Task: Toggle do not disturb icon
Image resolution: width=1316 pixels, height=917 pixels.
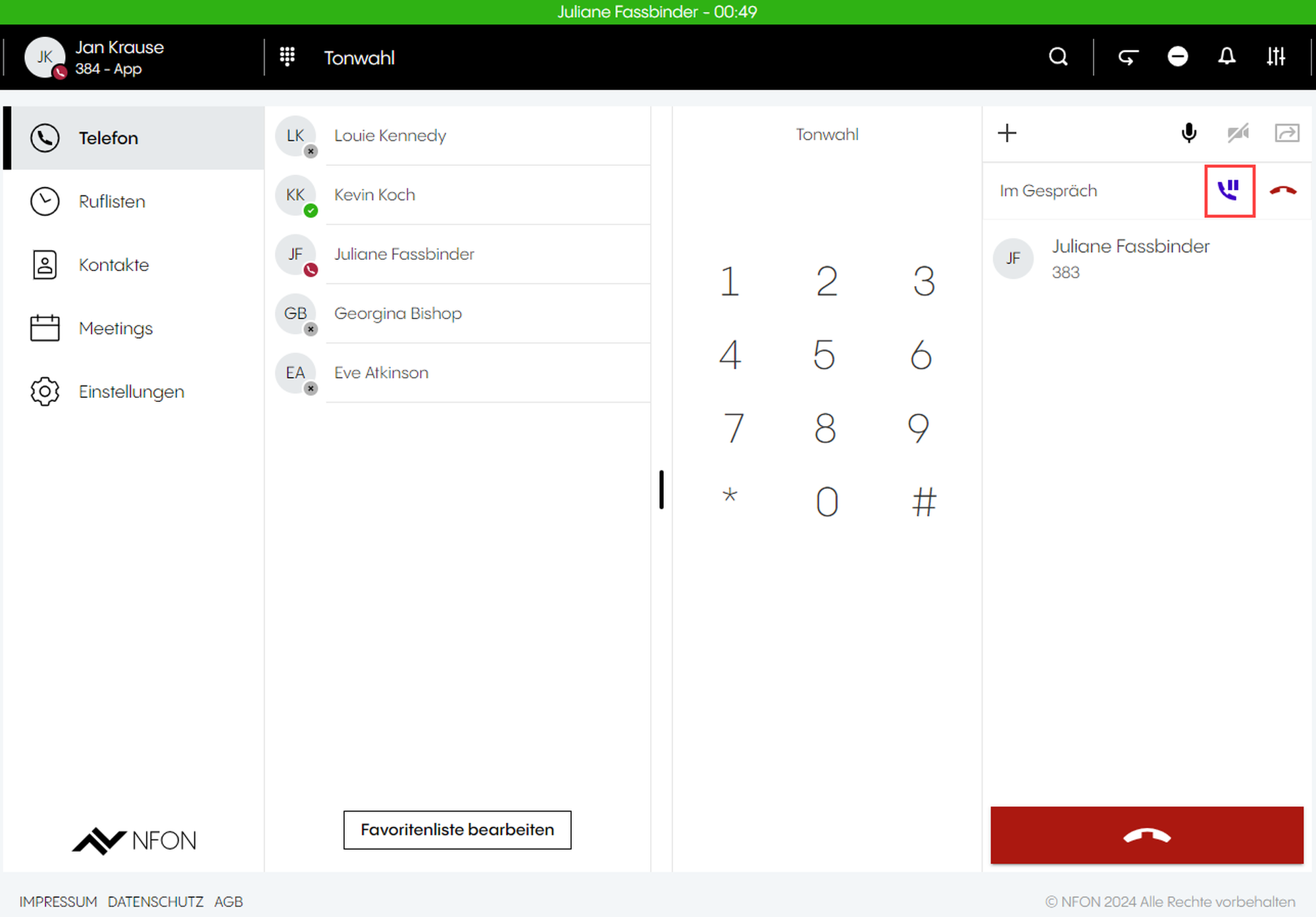Action: [1177, 57]
